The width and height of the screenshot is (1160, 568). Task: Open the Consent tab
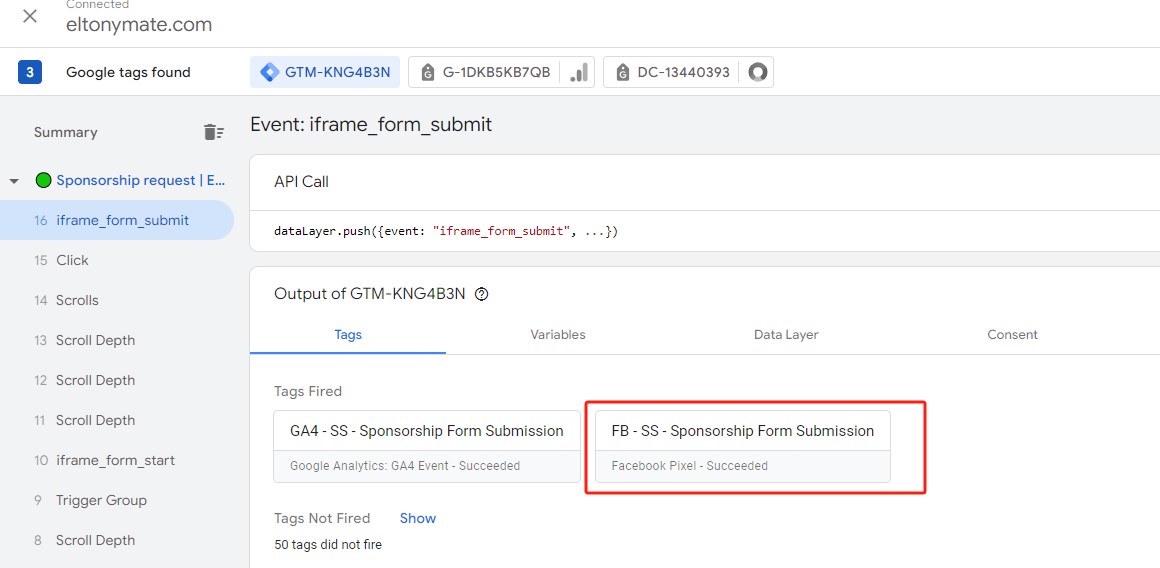(x=1012, y=335)
